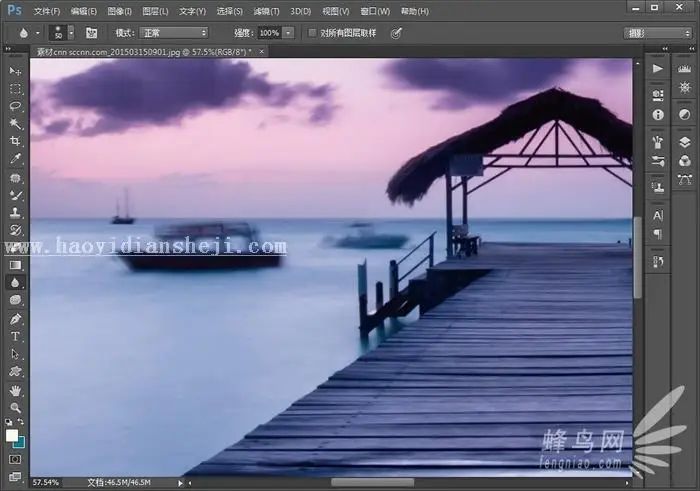Open the Layers panel icon
Viewport: 700px width, 491px height.
pyautogui.click(x=684, y=142)
